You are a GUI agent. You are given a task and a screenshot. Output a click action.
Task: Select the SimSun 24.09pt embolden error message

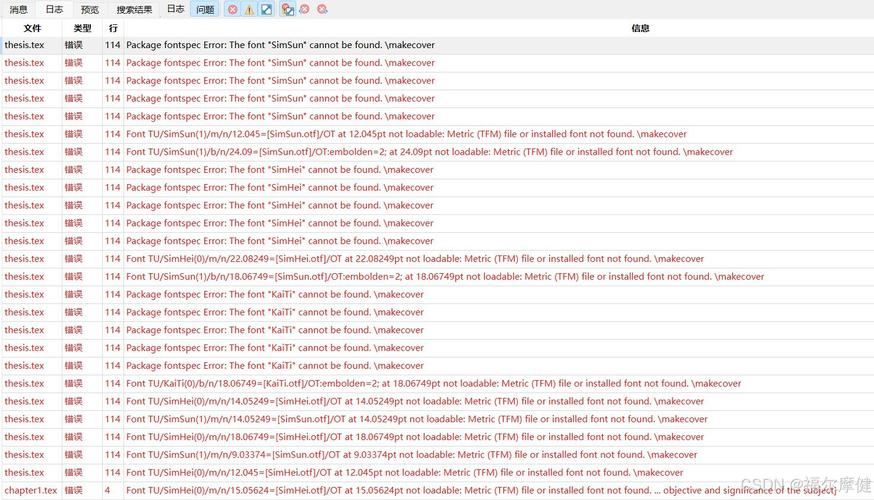coord(429,152)
